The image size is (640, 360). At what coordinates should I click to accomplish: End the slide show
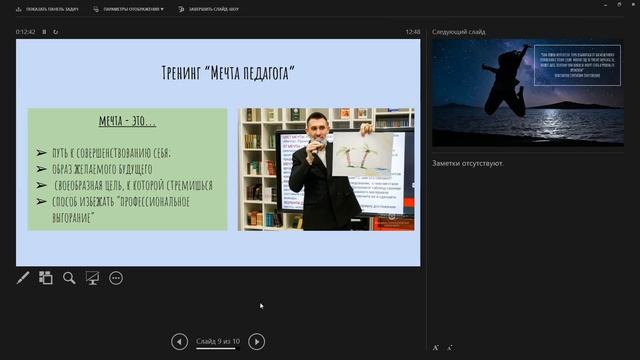coord(209,9)
